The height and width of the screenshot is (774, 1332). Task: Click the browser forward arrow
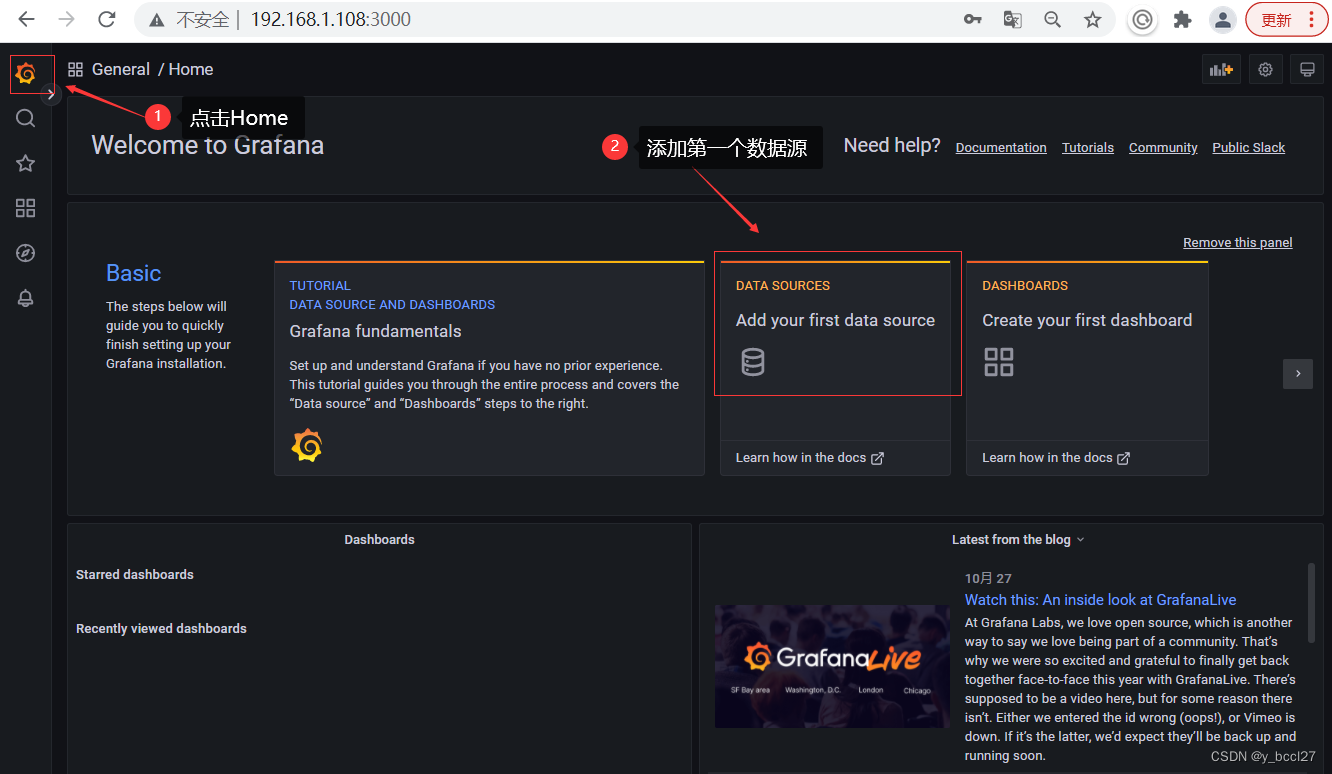point(66,19)
